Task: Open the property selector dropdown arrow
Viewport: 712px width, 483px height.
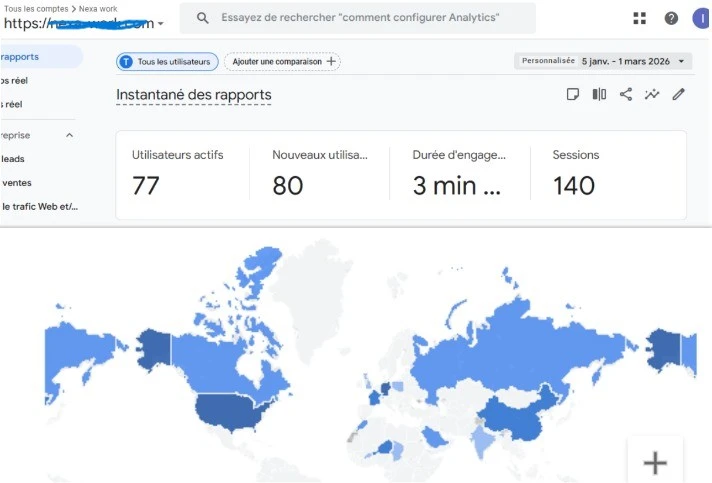Action: coord(160,24)
